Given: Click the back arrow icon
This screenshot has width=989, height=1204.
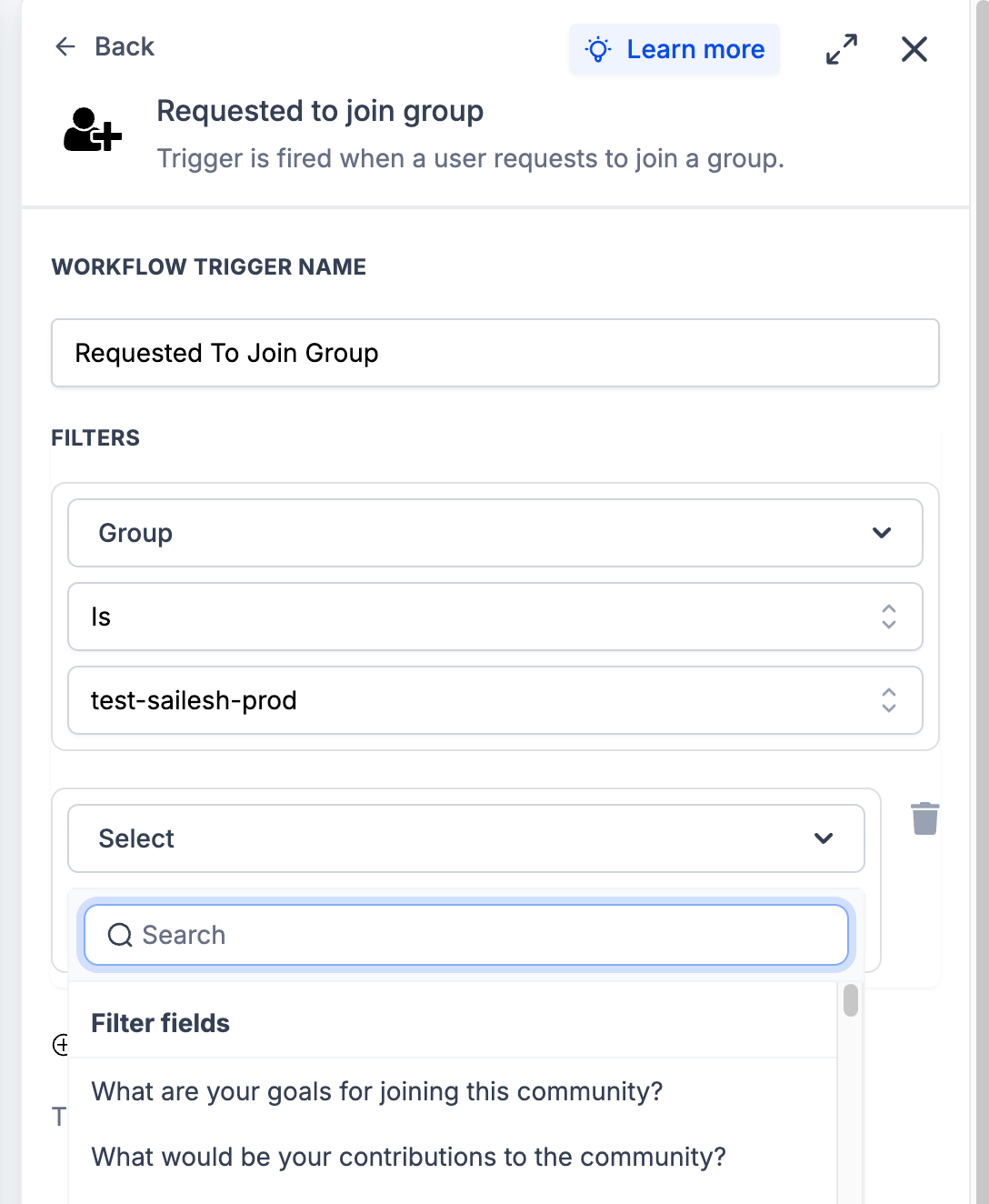Looking at the screenshot, I should (65, 46).
